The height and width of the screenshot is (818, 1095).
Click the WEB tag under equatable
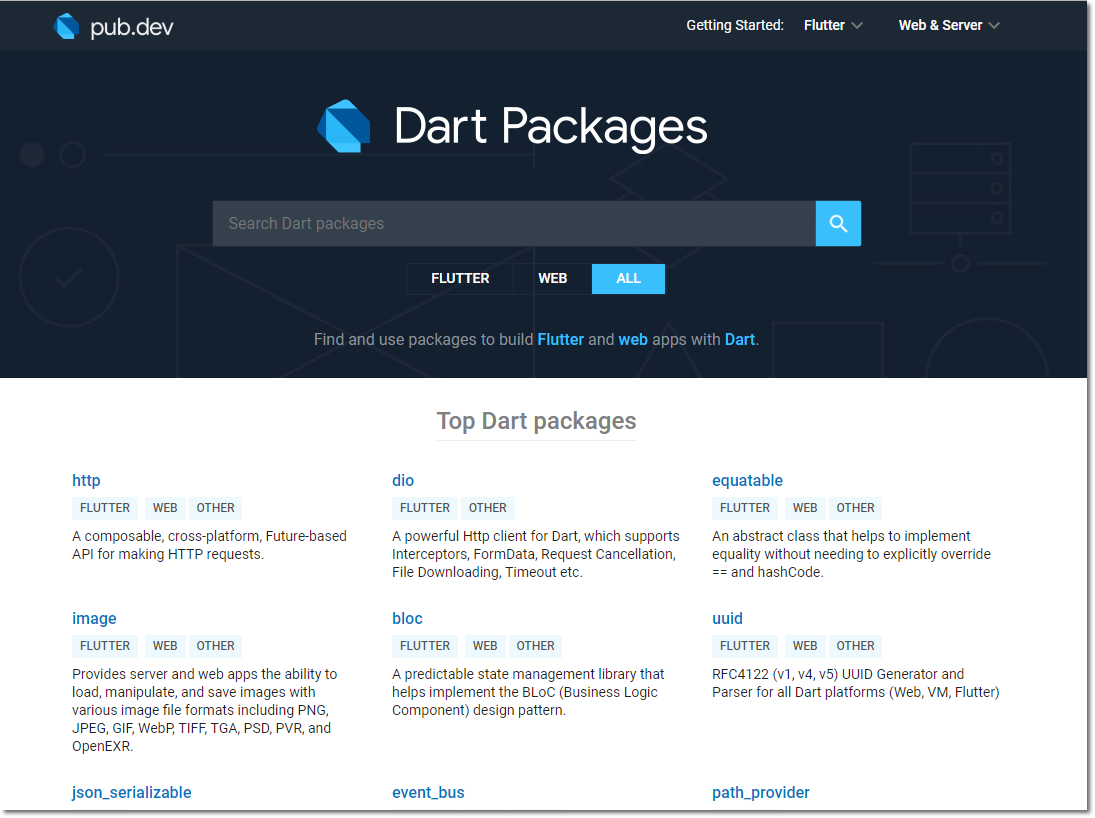[x=804, y=508]
